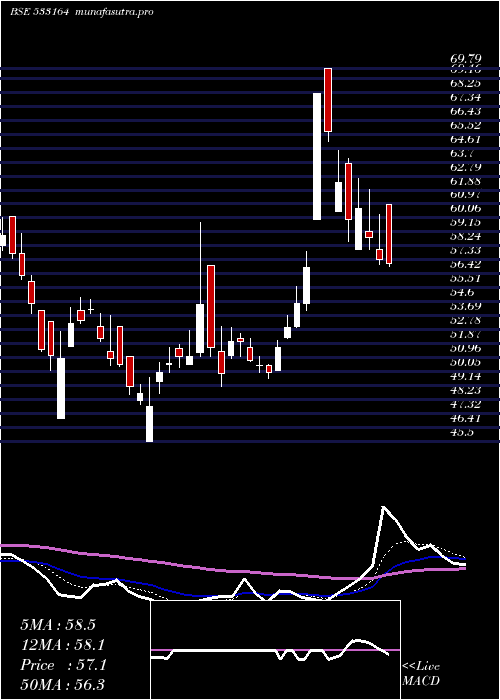Click the BSE 533164 ticker label
This screenshot has height=700, width=500.
tap(39, 12)
